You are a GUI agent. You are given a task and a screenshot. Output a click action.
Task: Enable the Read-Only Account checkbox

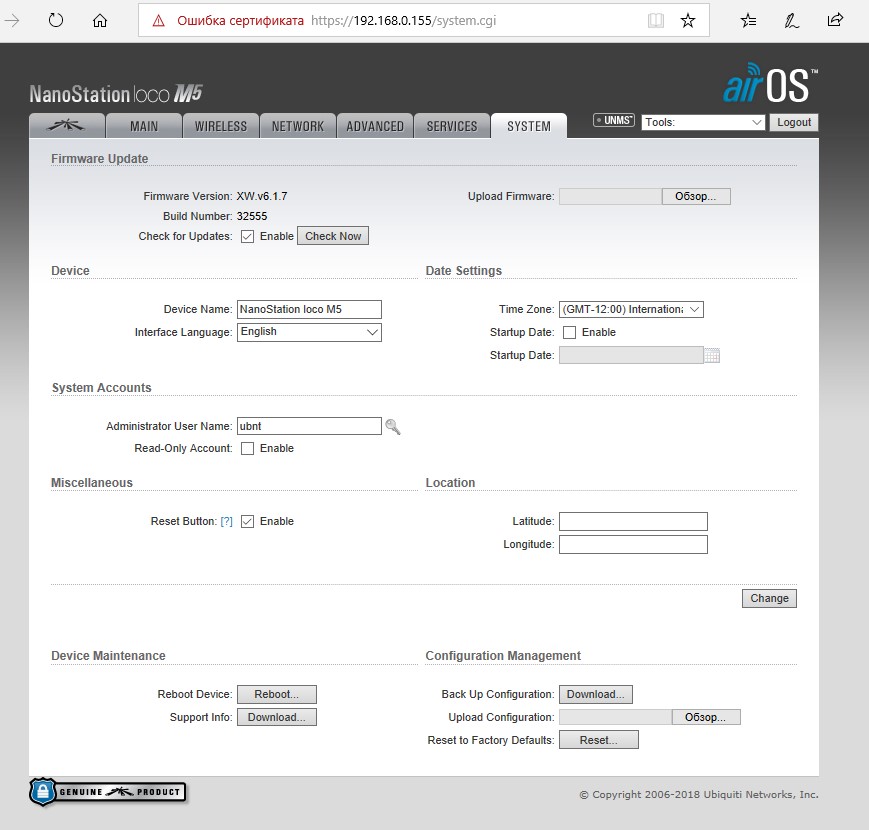coord(247,448)
